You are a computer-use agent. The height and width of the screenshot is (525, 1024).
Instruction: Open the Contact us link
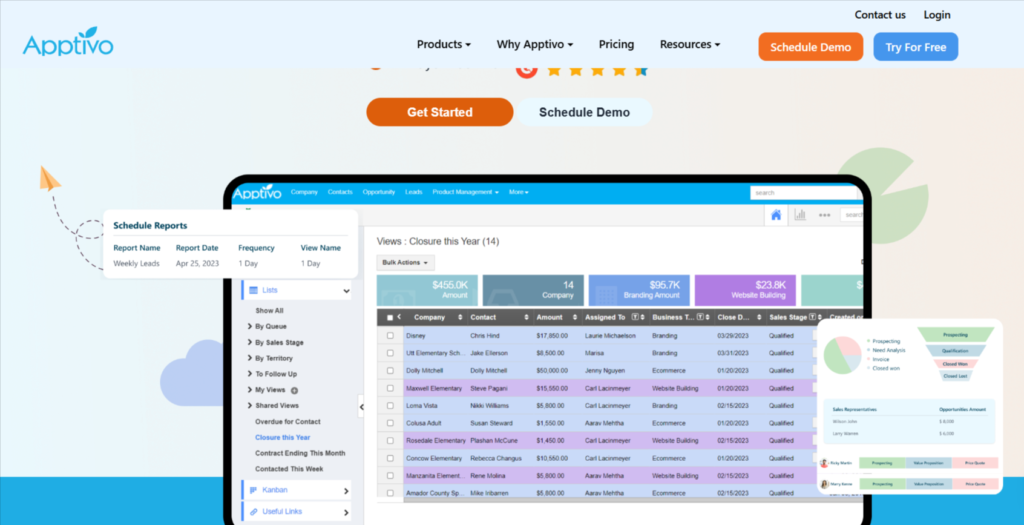[x=880, y=15]
